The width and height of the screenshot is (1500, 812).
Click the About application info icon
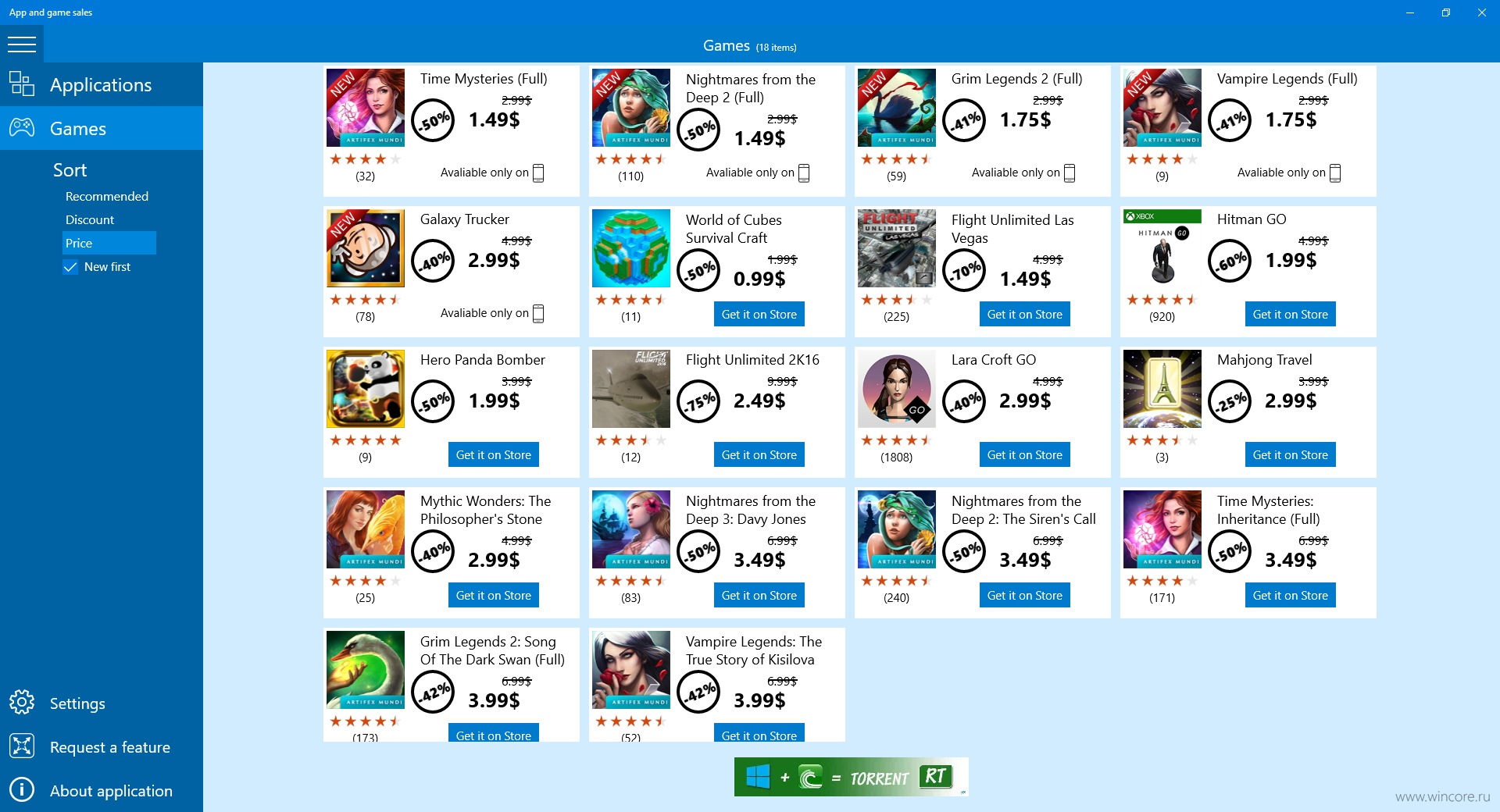tap(22, 789)
